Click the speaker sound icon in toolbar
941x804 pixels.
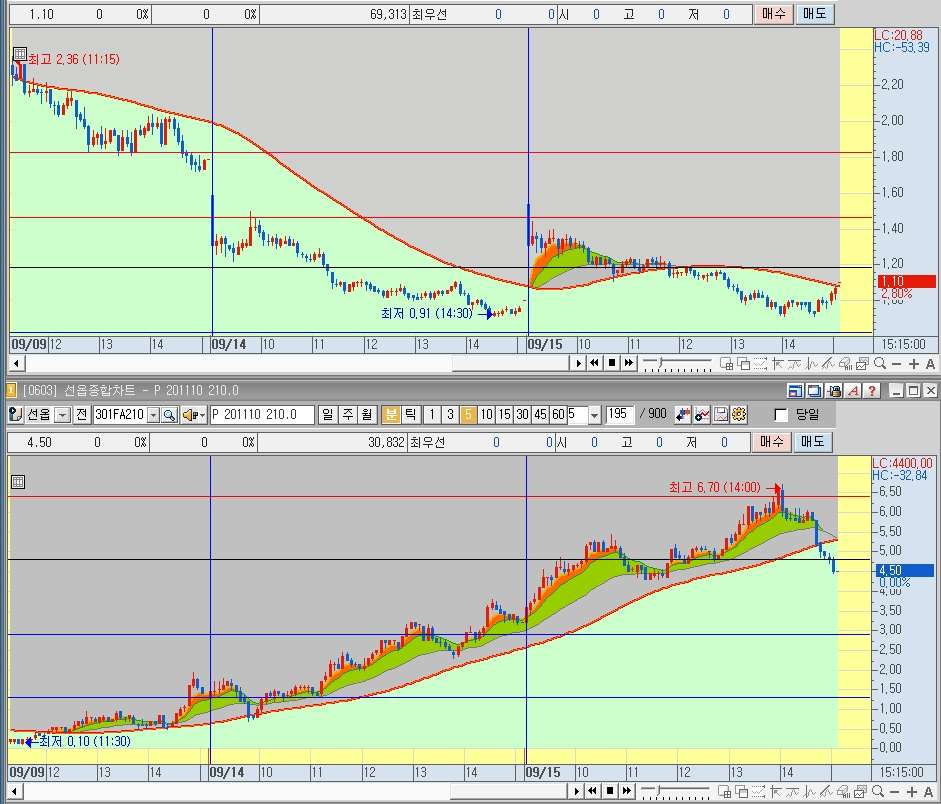(191, 415)
